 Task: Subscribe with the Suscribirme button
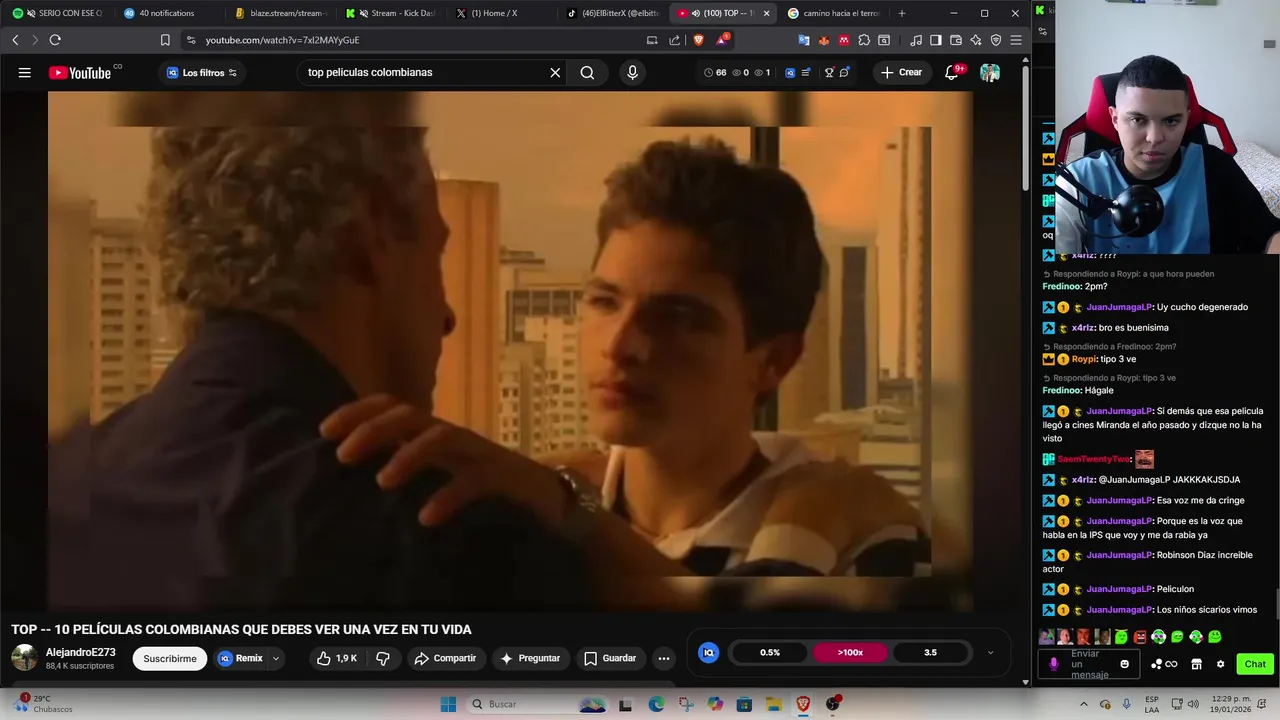point(170,658)
